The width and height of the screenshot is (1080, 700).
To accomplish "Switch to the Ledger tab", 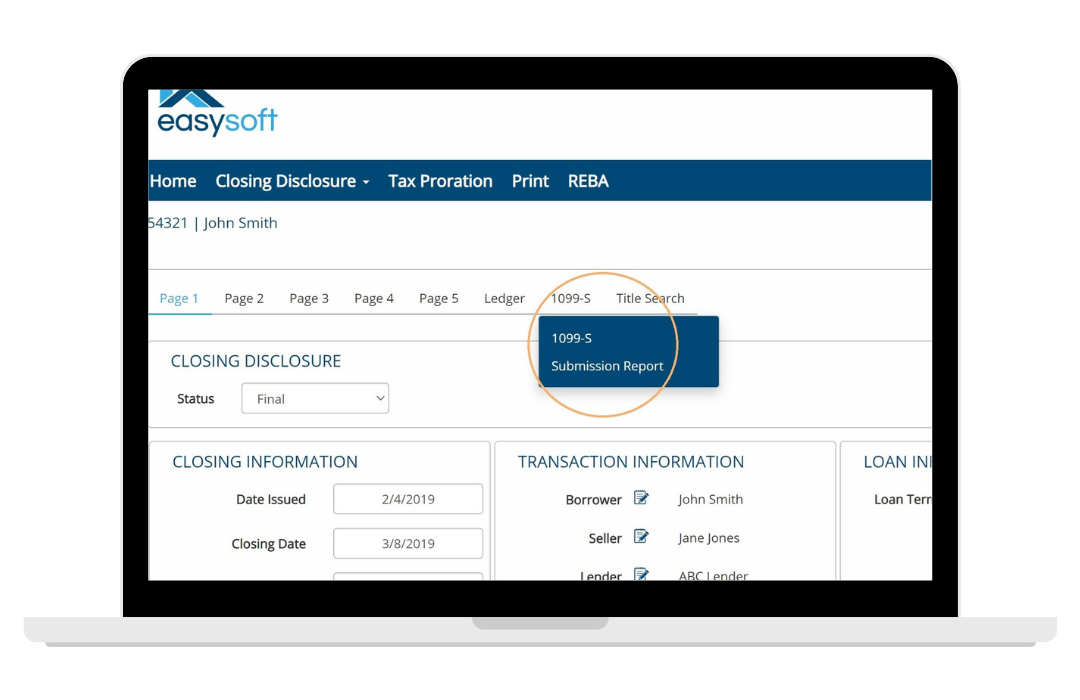I will (x=504, y=298).
